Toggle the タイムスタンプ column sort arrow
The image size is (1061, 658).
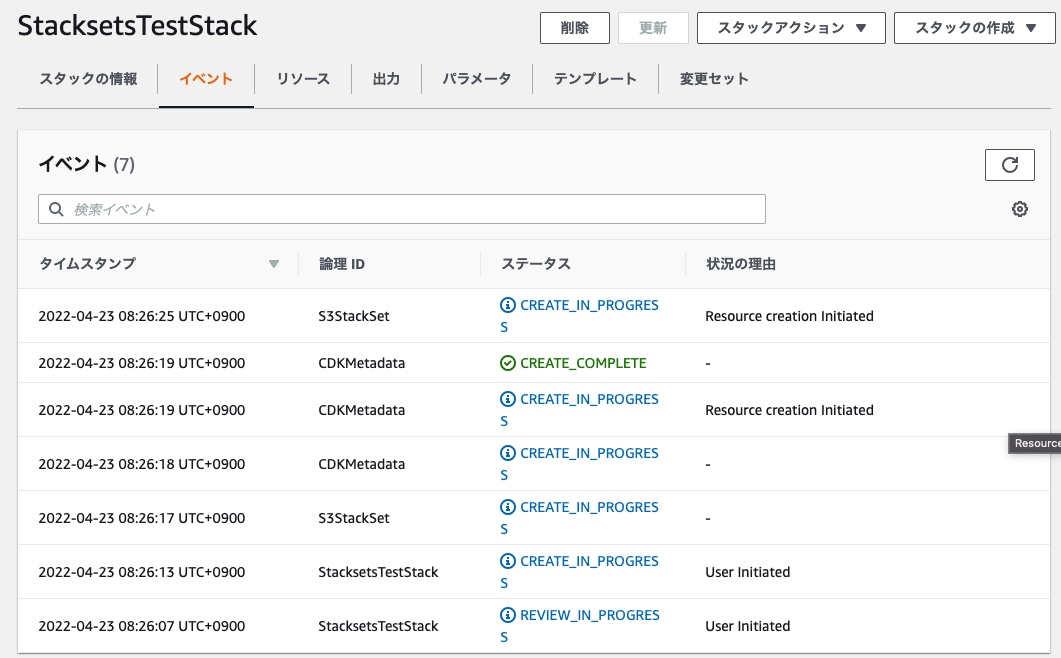pos(274,263)
